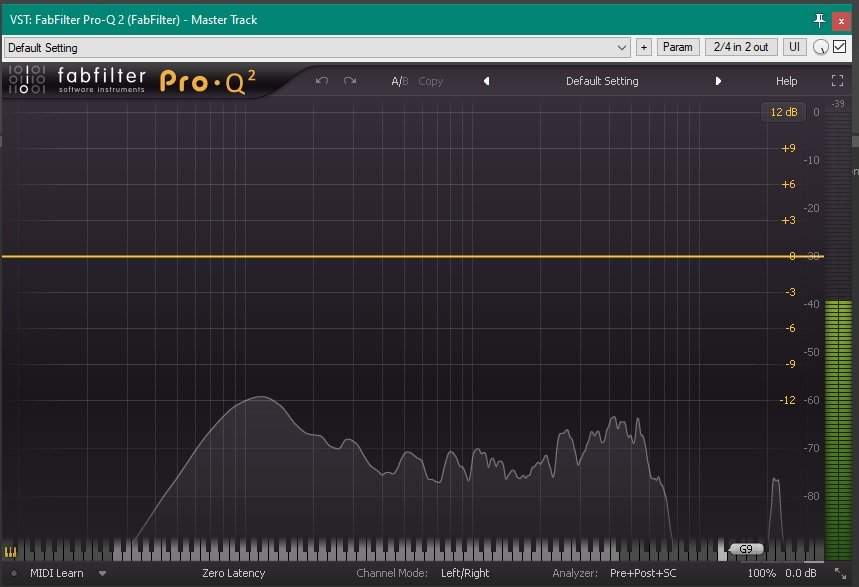The image size is (859, 587).
Task: Click the yellow EQ curve line
Action: (400, 256)
